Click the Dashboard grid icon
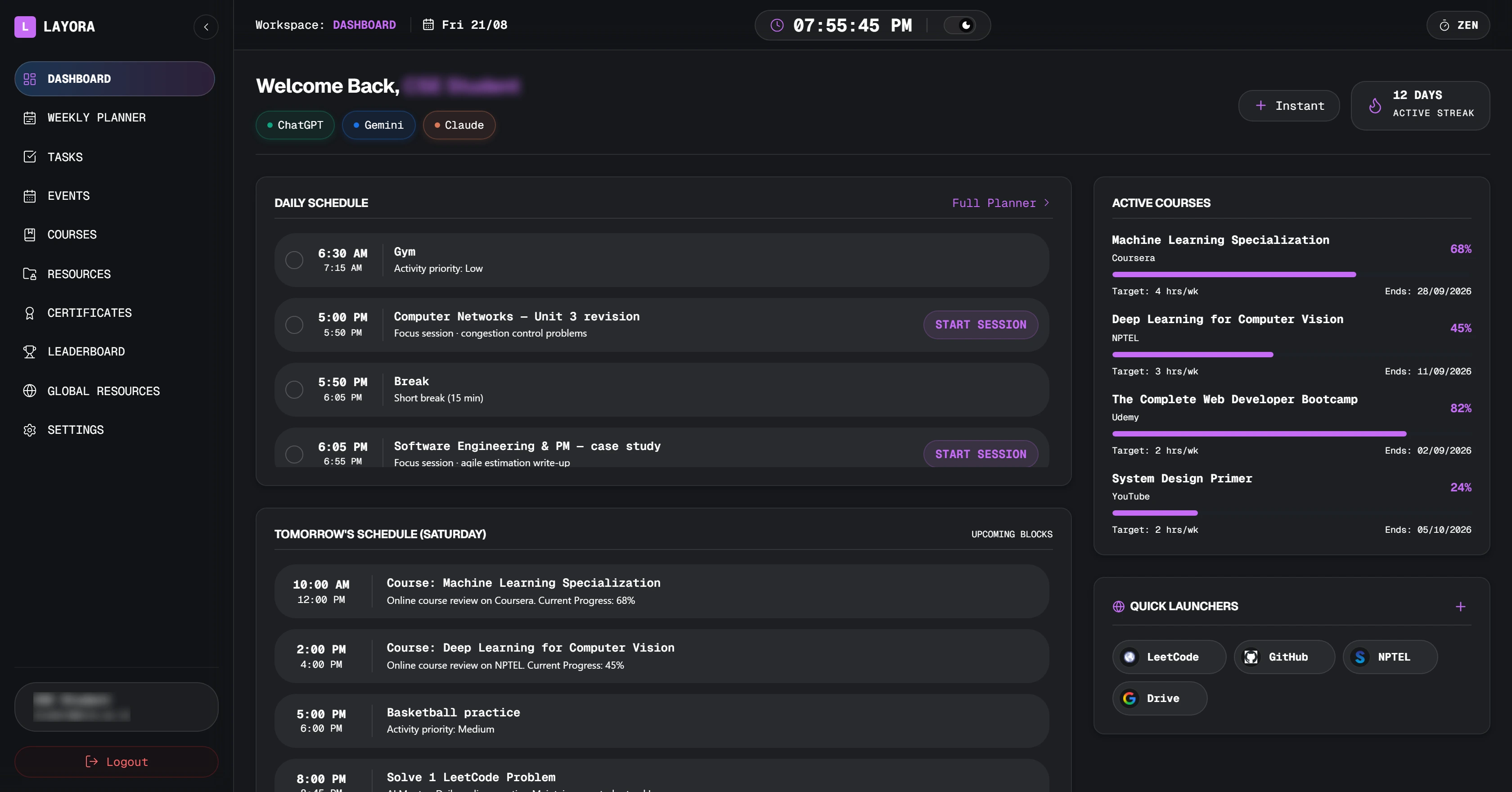The width and height of the screenshot is (1512, 792). coord(29,79)
